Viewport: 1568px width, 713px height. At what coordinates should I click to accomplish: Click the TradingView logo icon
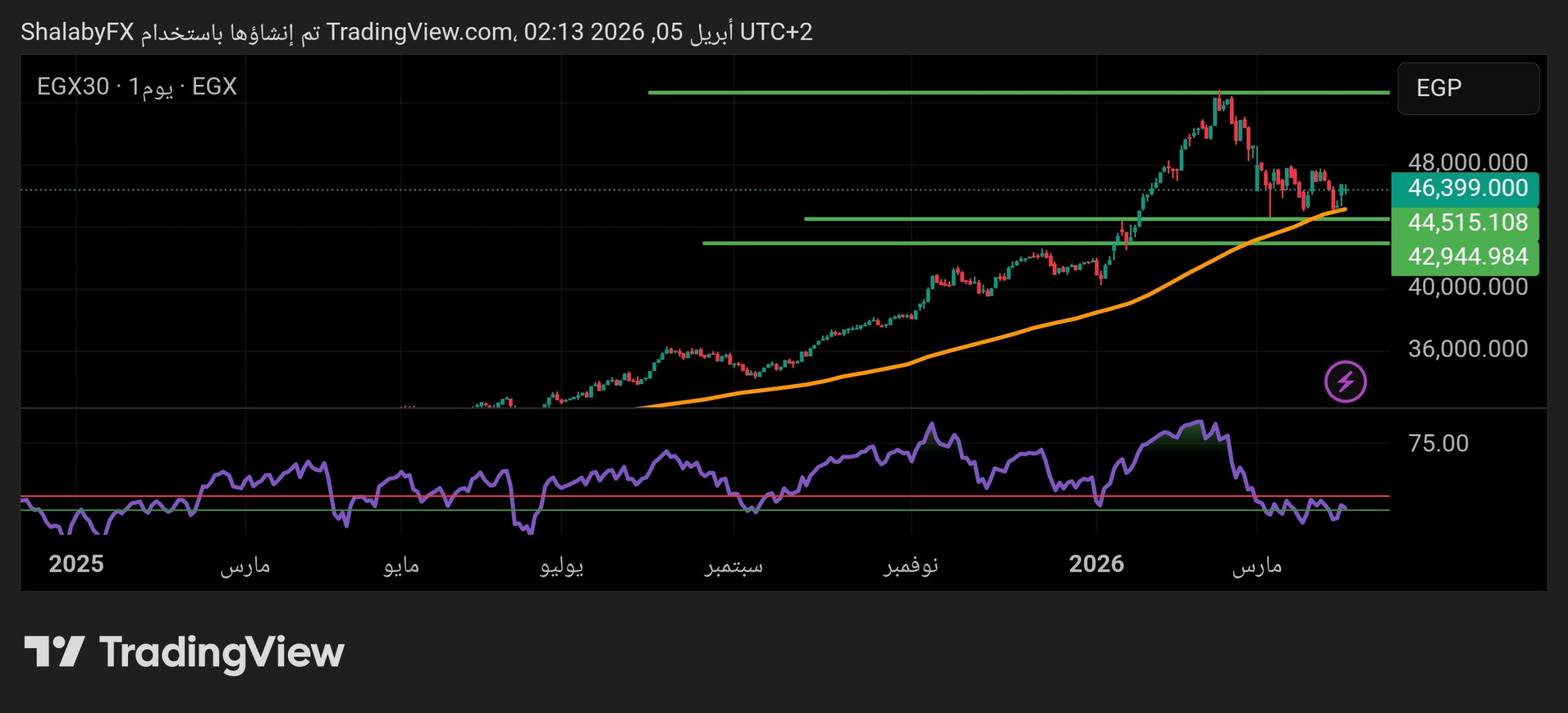[54, 651]
